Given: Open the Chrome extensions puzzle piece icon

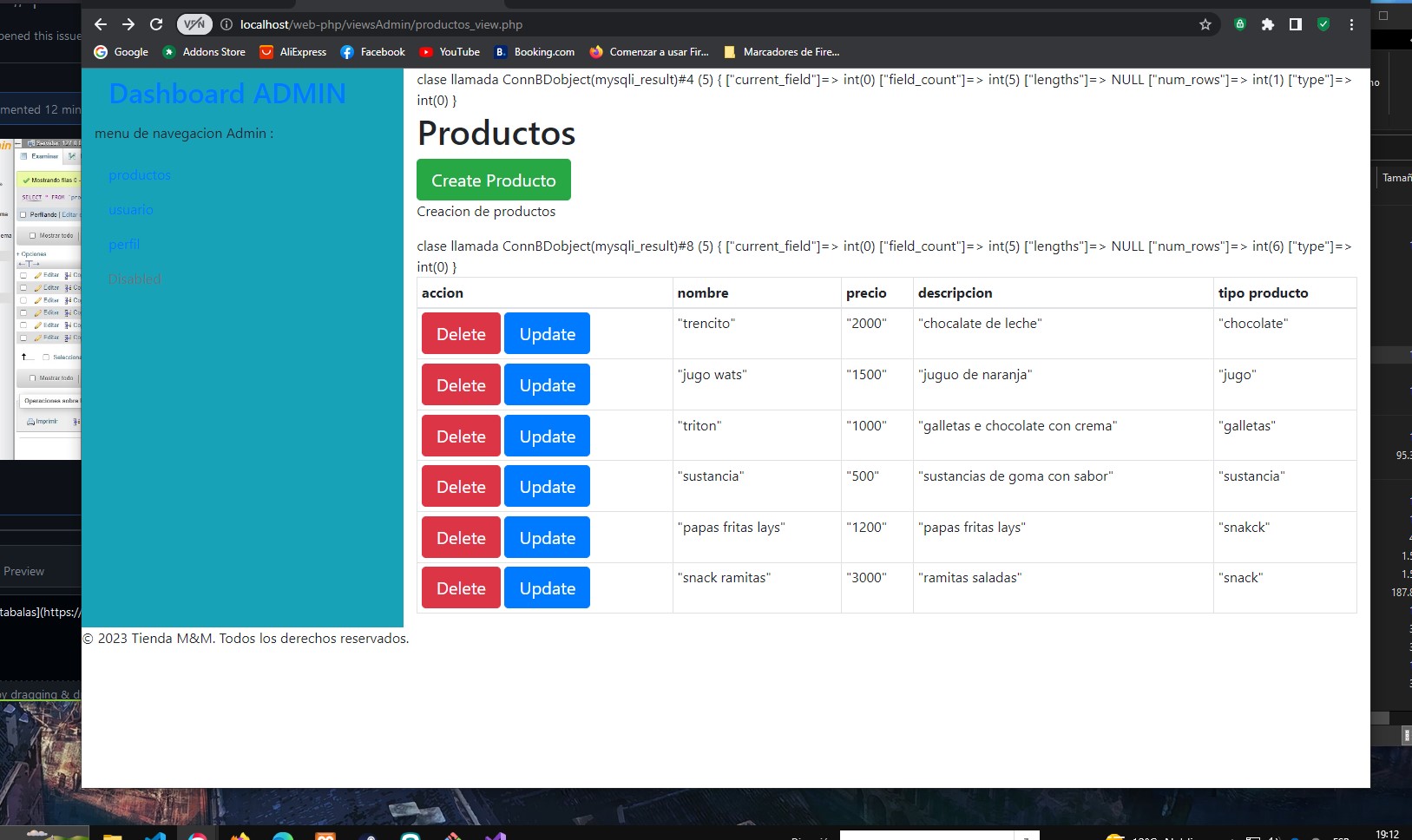Looking at the screenshot, I should pyautogui.click(x=1268, y=24).
